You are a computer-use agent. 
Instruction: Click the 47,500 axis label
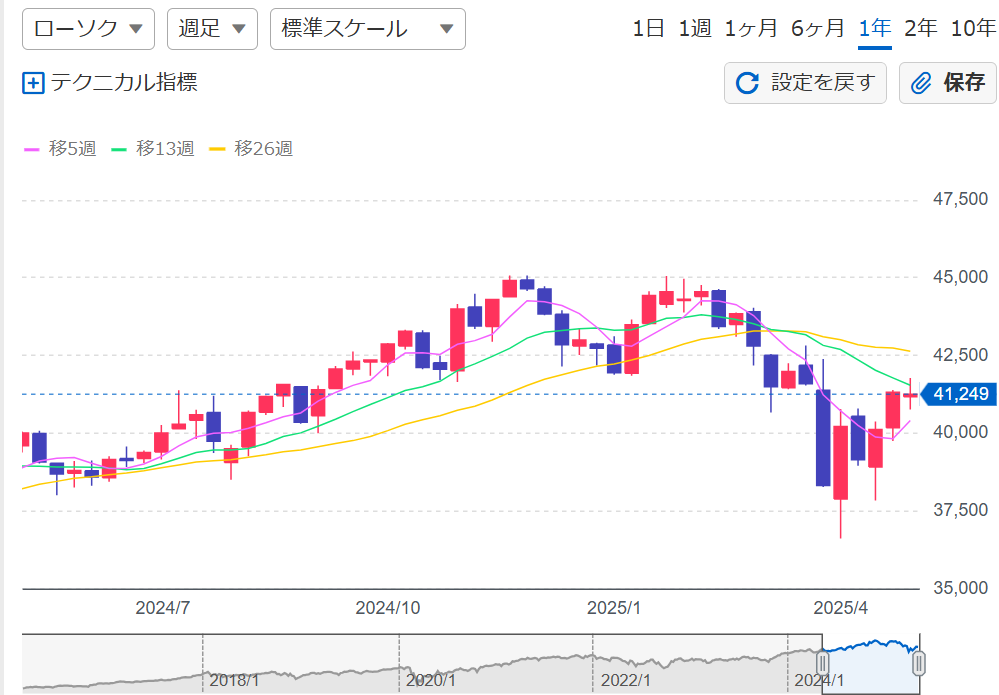tap(960, 199)
